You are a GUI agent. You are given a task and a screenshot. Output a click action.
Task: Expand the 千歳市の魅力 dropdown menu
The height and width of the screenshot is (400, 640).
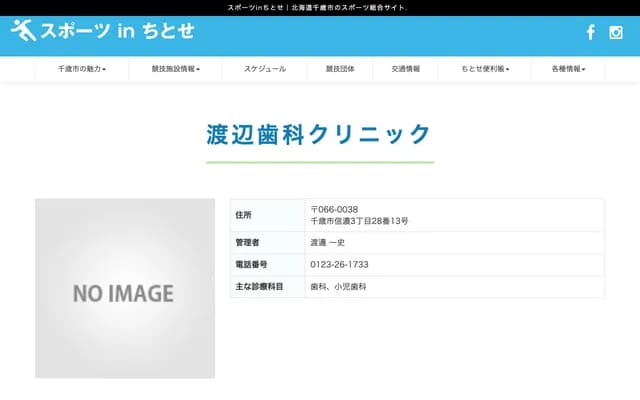pos(82,69)
